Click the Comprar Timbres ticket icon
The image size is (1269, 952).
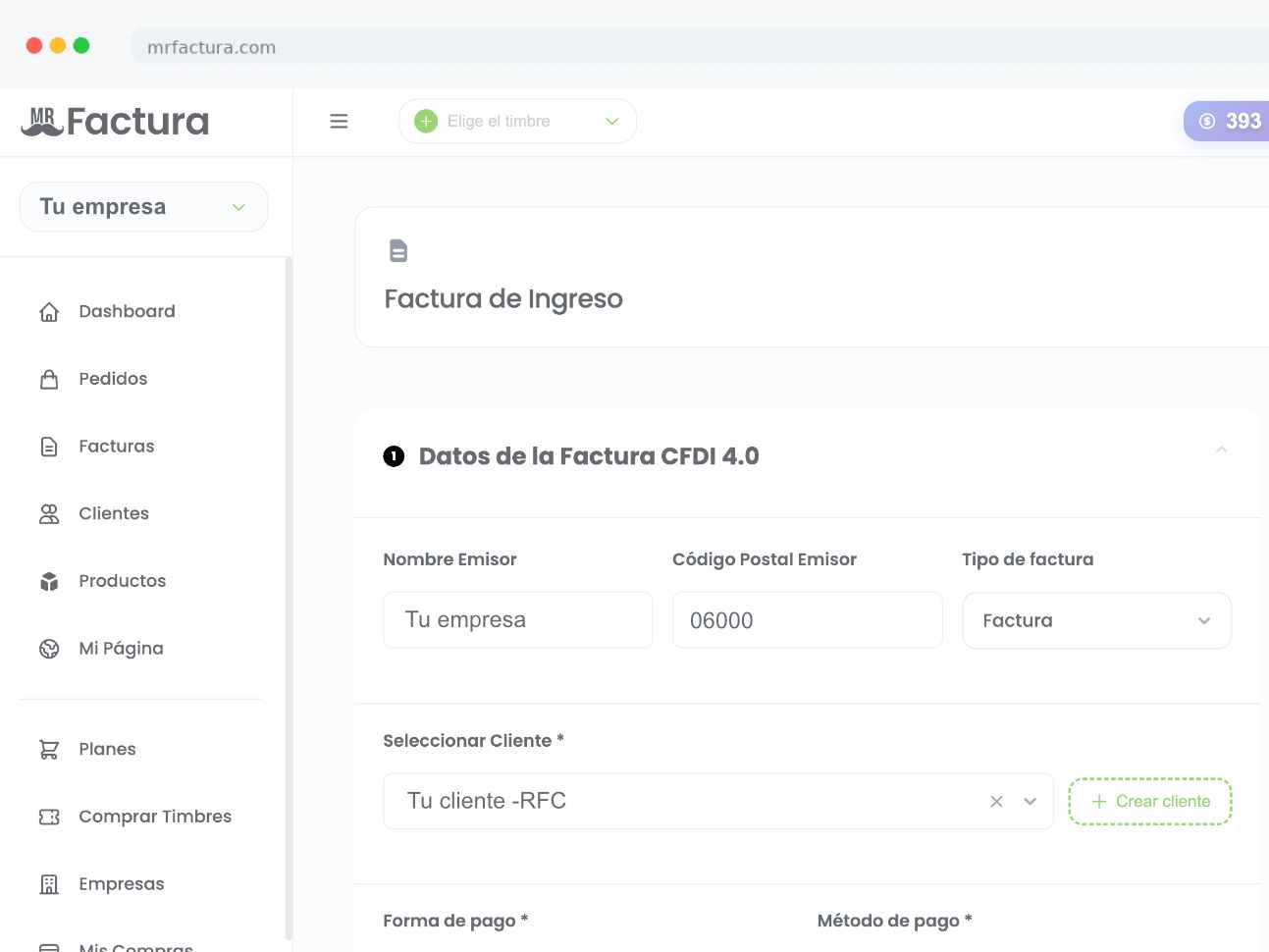(x=49, y=818)
